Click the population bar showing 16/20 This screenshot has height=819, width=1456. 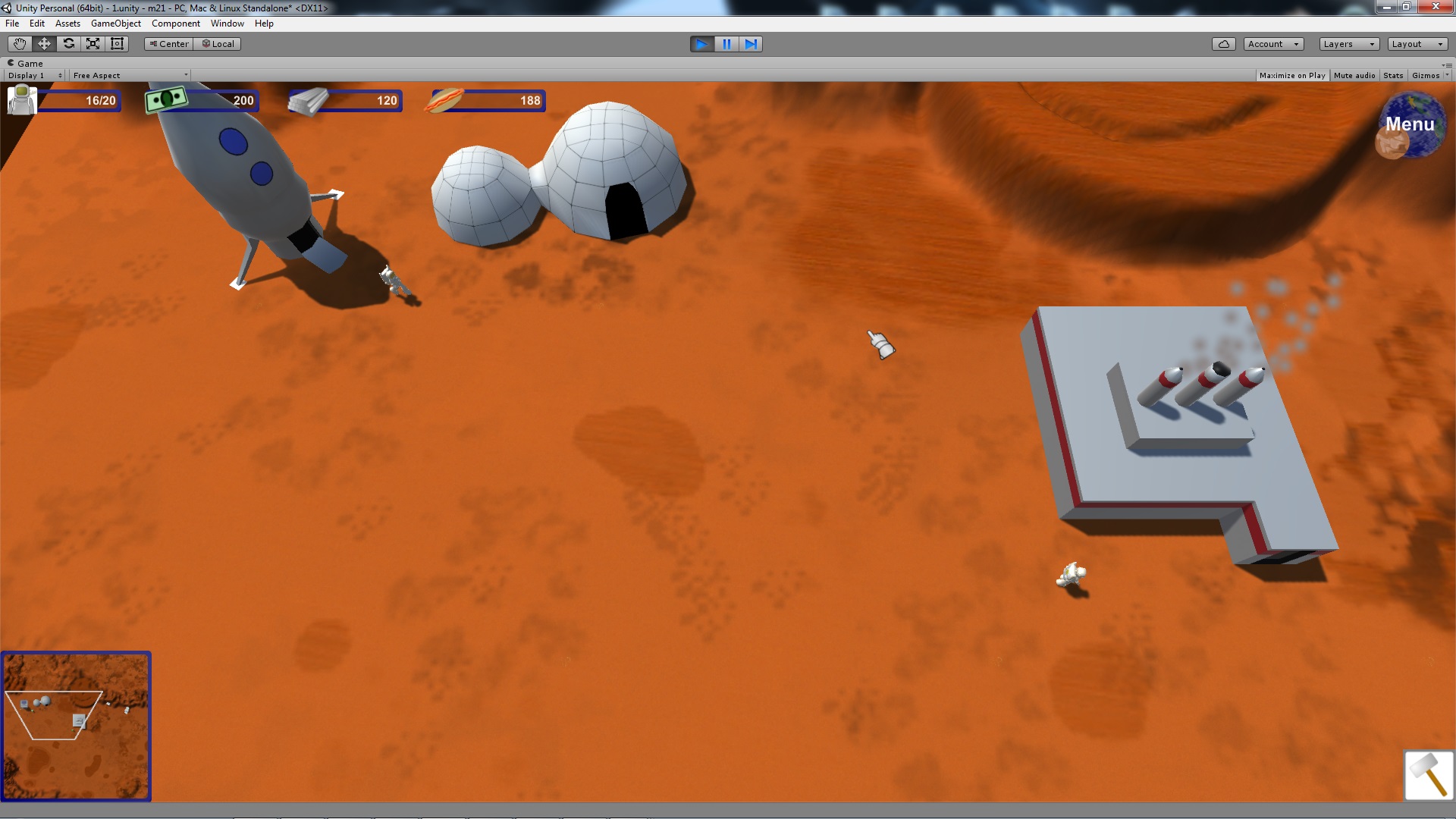coord(80,101)
